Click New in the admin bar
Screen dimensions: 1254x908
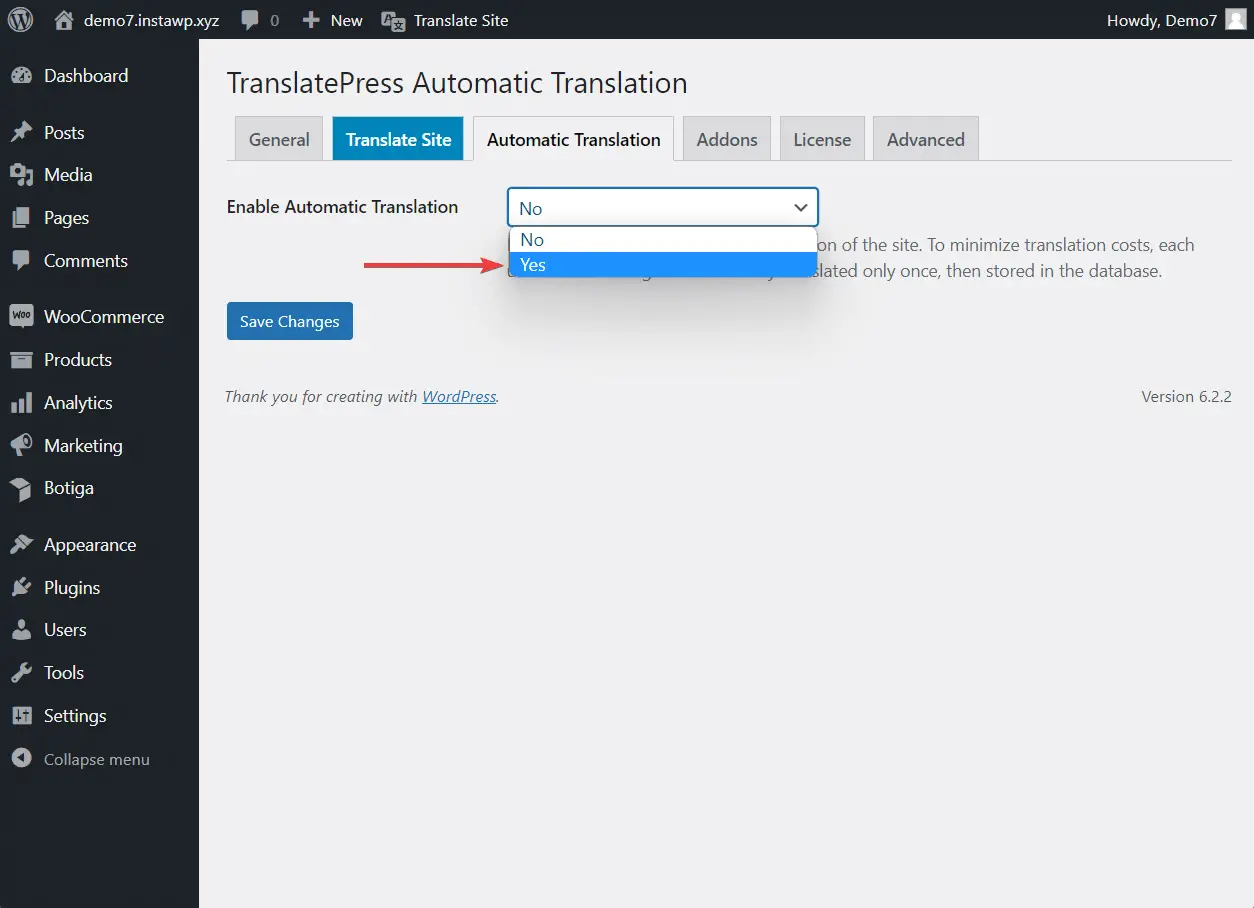[x=347, y=20]
